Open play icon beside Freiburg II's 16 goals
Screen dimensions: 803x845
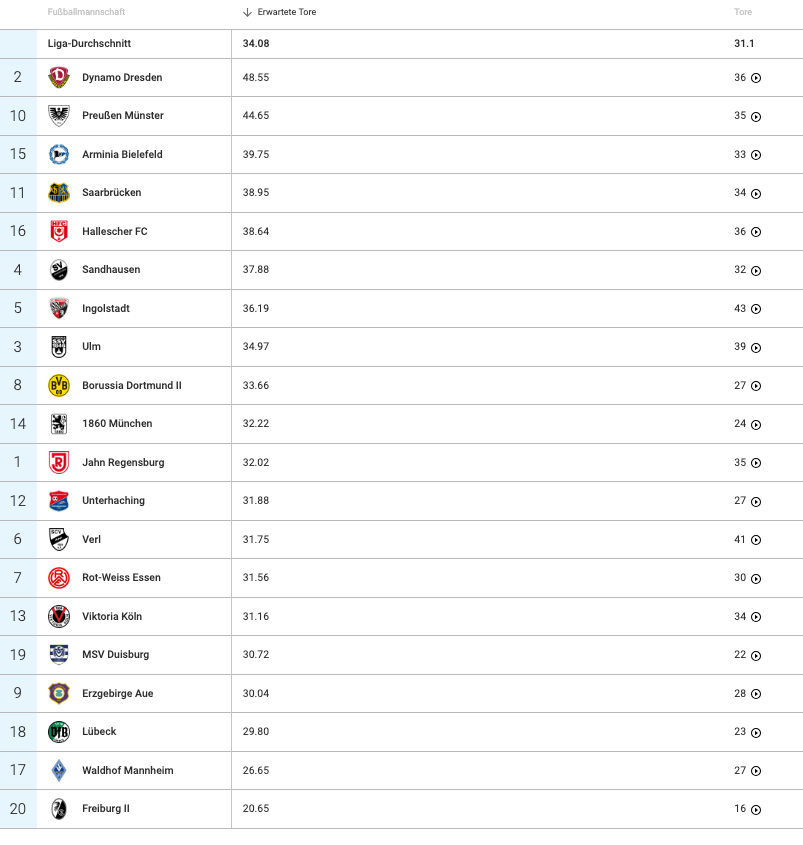(x=756, y=809)
